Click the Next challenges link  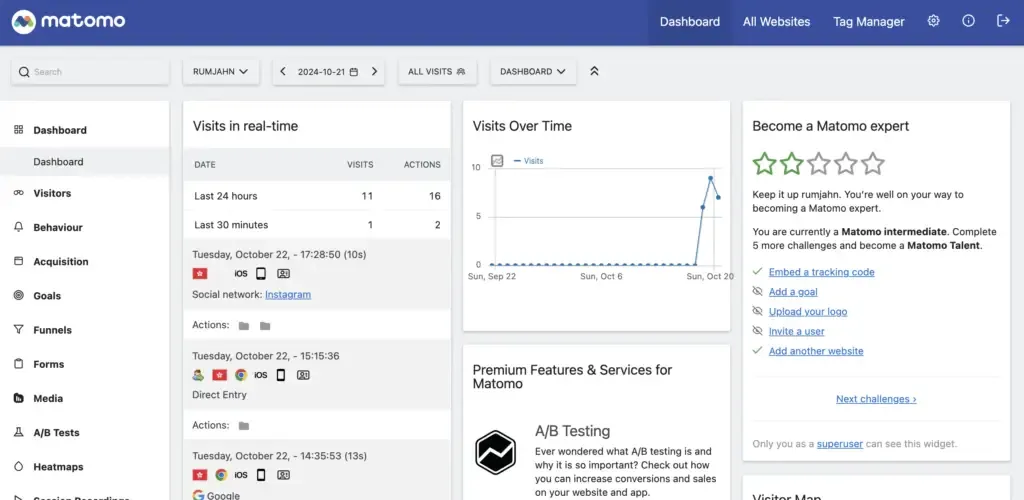pos(876,399)
